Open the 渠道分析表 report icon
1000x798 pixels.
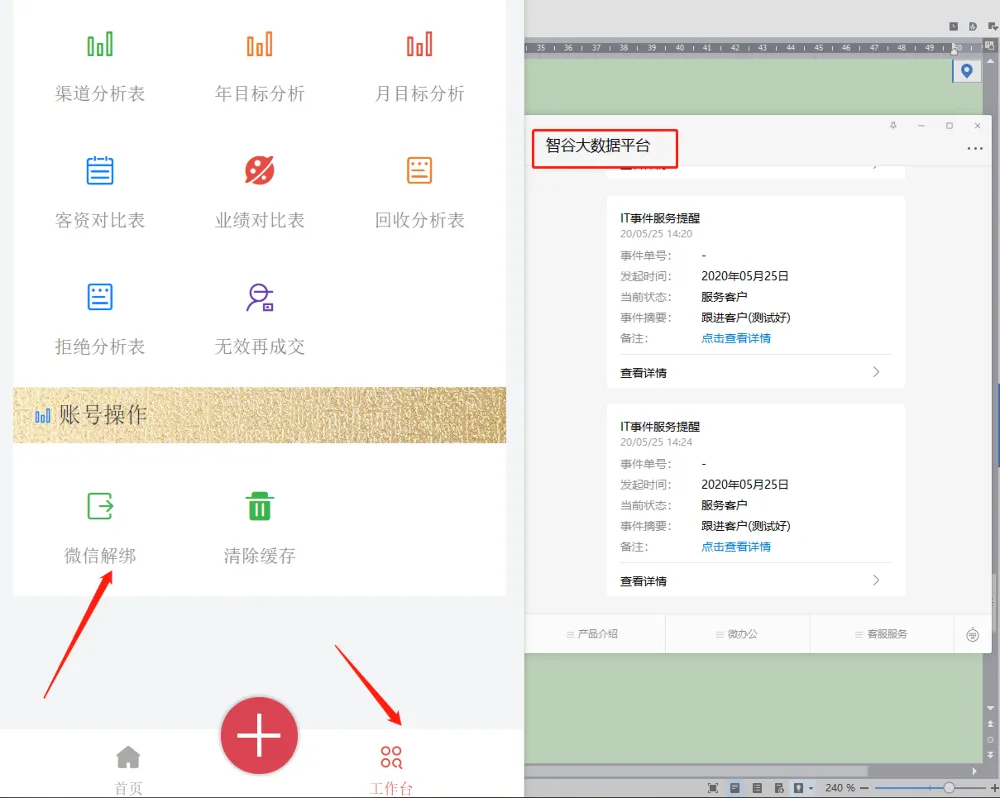[x=100, y=44]
